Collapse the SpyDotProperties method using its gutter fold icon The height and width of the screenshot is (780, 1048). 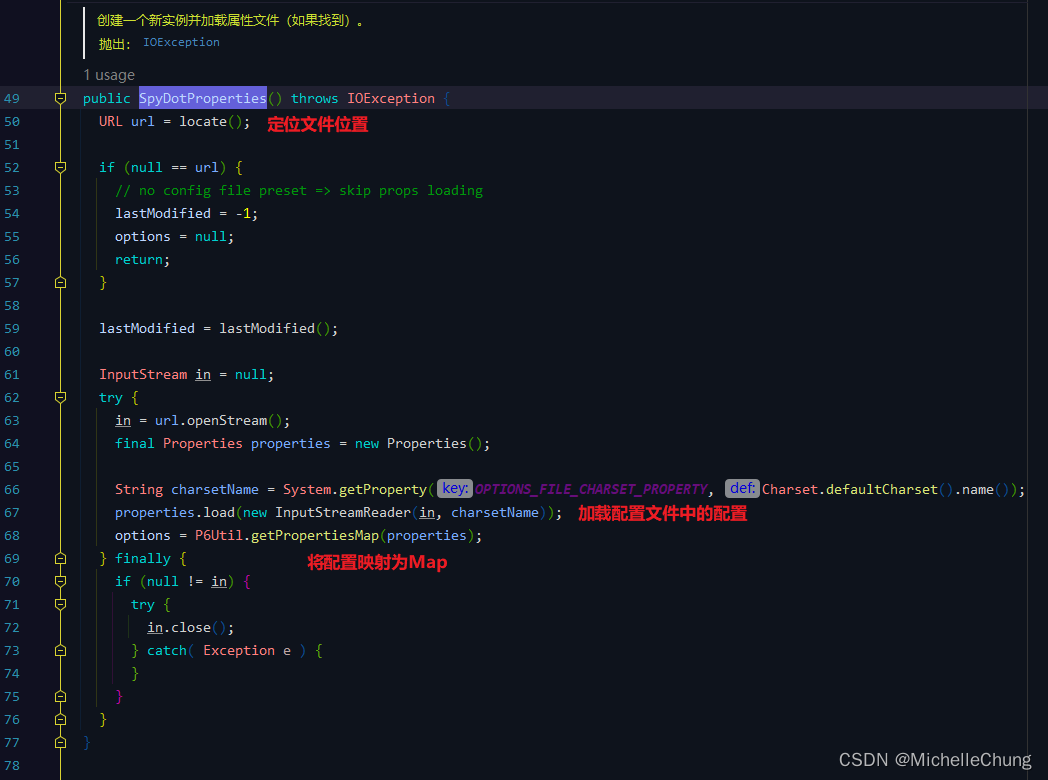coord(60,97)
